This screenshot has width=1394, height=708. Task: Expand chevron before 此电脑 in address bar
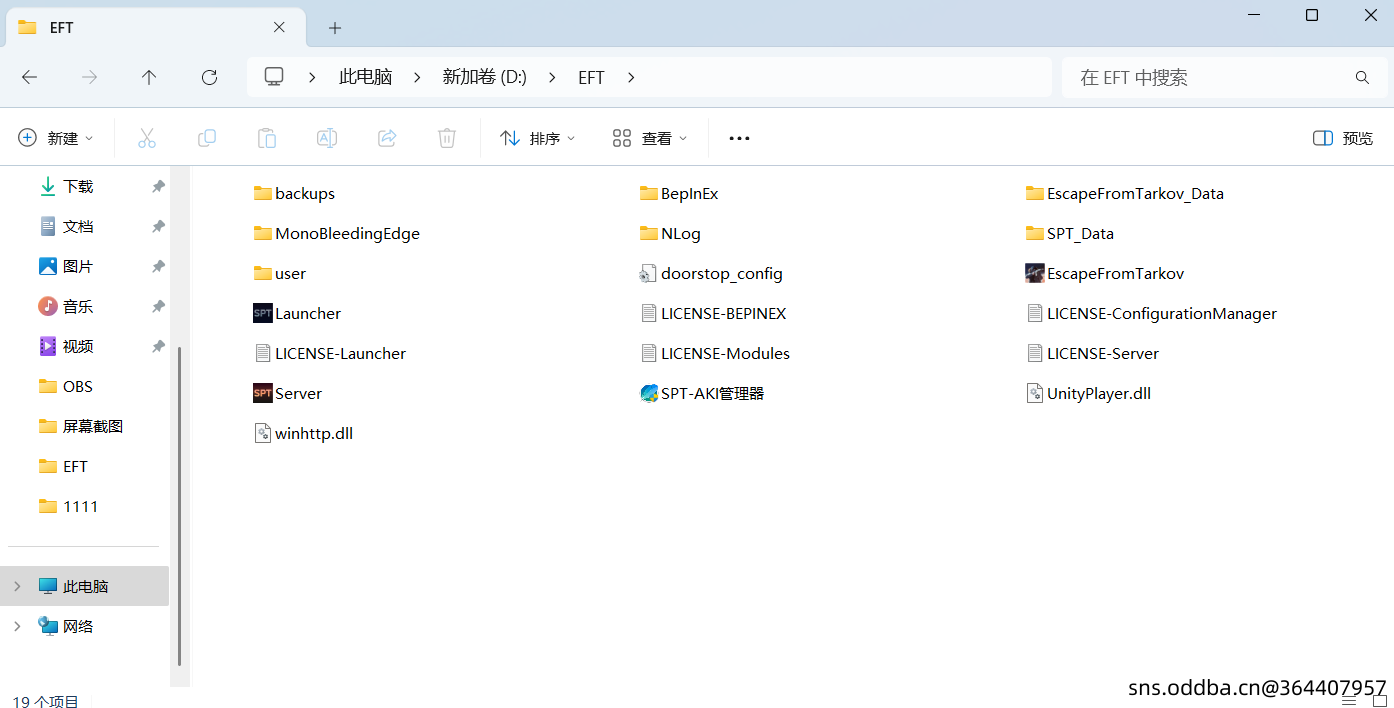(x=313, y=77)
